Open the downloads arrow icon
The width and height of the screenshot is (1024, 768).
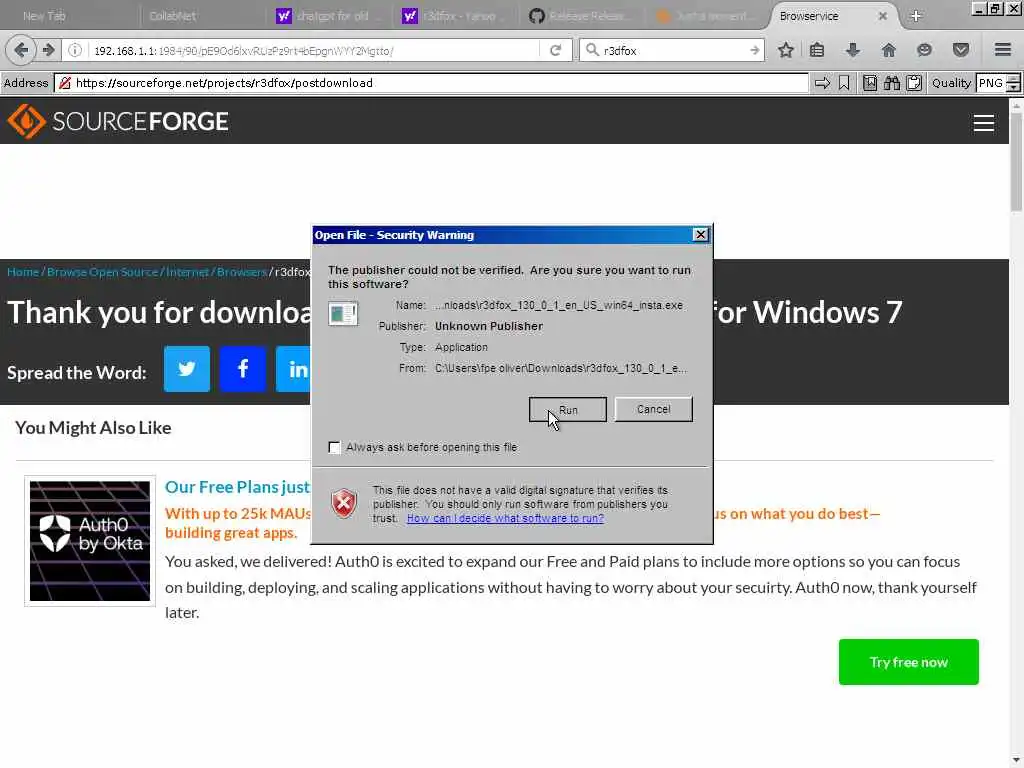click(853, 50)
